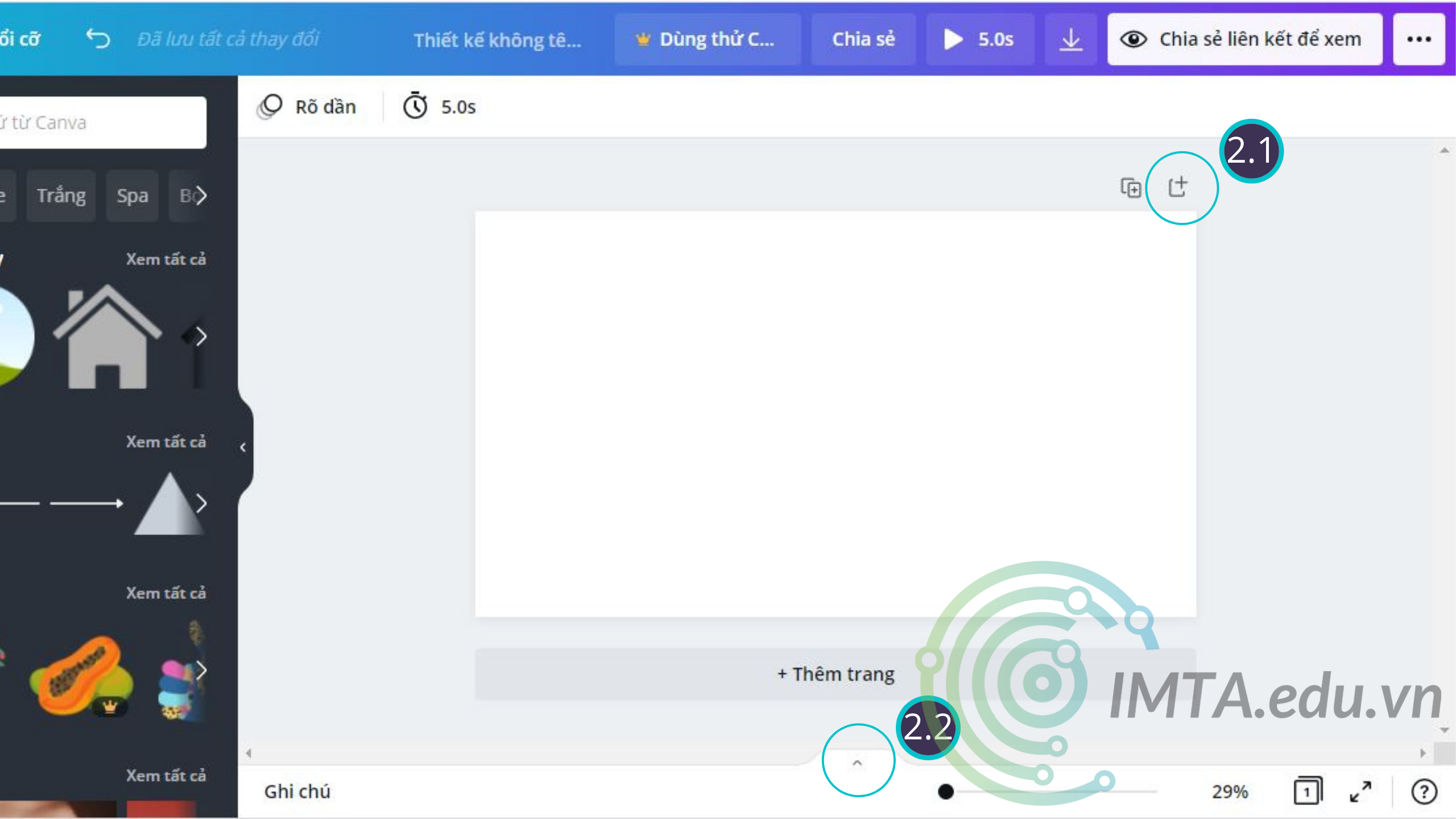1456x819 pixels.
Task: Open the help question mark icon
Action: (1424, 792)
